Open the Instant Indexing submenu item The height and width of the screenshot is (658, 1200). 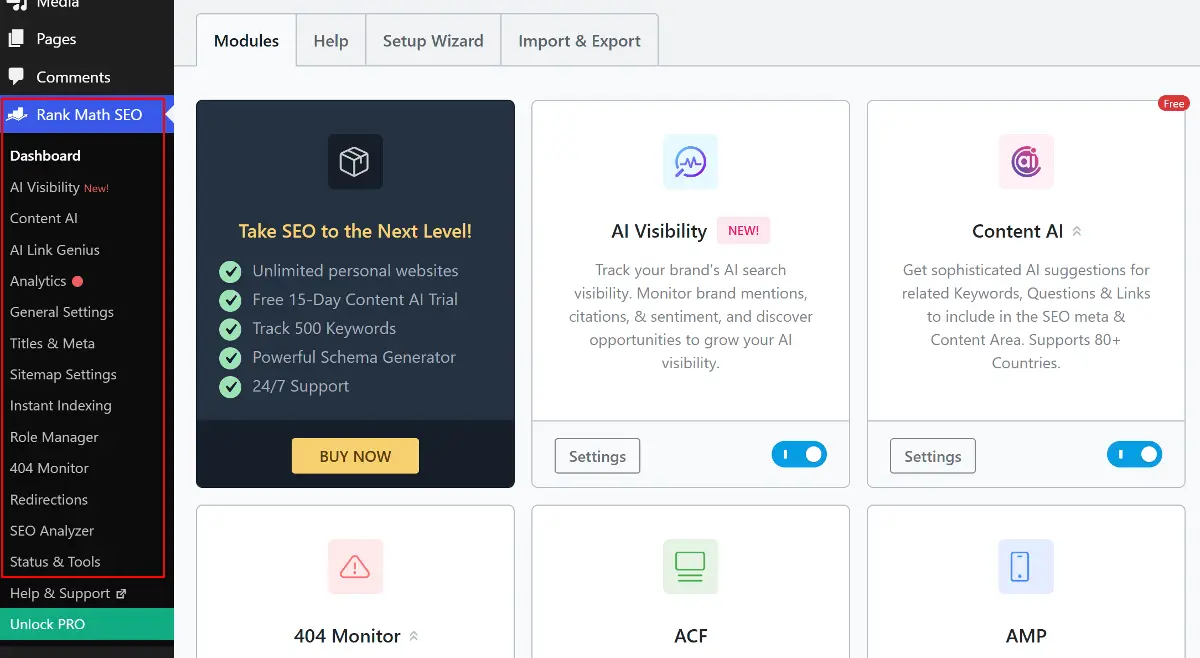click(x=61, y=405)
